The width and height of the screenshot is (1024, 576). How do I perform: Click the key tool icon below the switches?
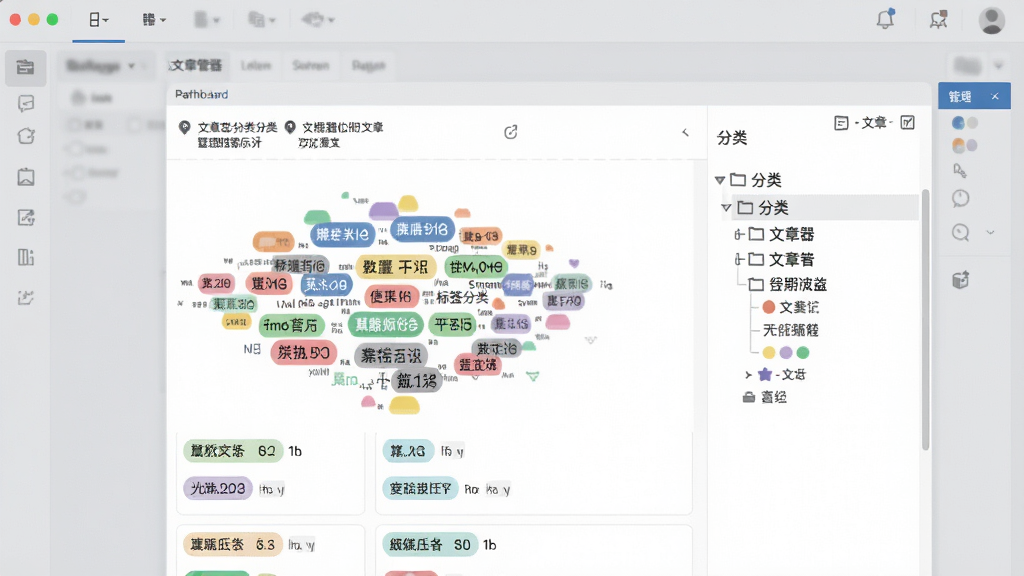[960, 170]
